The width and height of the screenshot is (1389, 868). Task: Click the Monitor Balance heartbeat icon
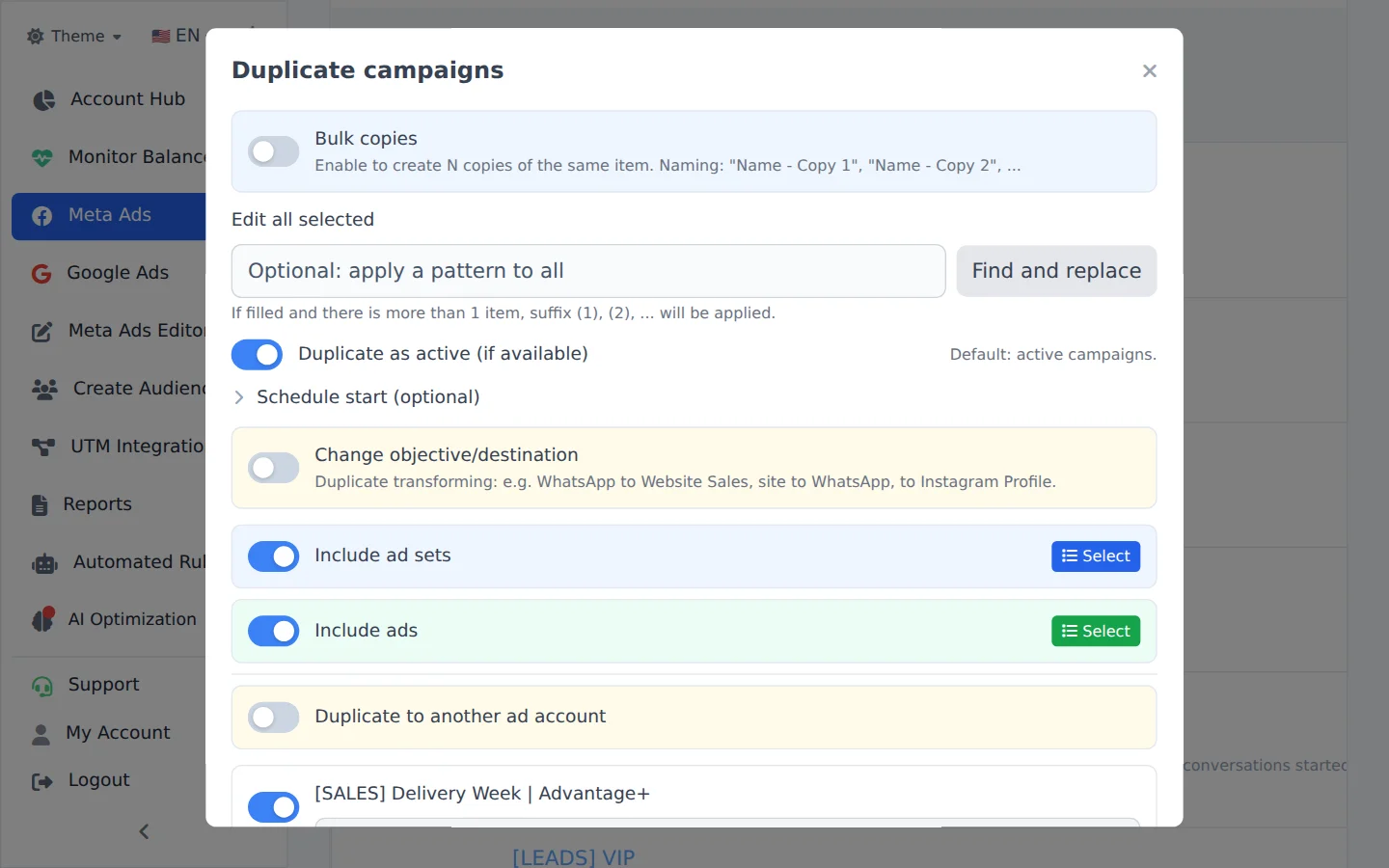click(x=42, y=158)
